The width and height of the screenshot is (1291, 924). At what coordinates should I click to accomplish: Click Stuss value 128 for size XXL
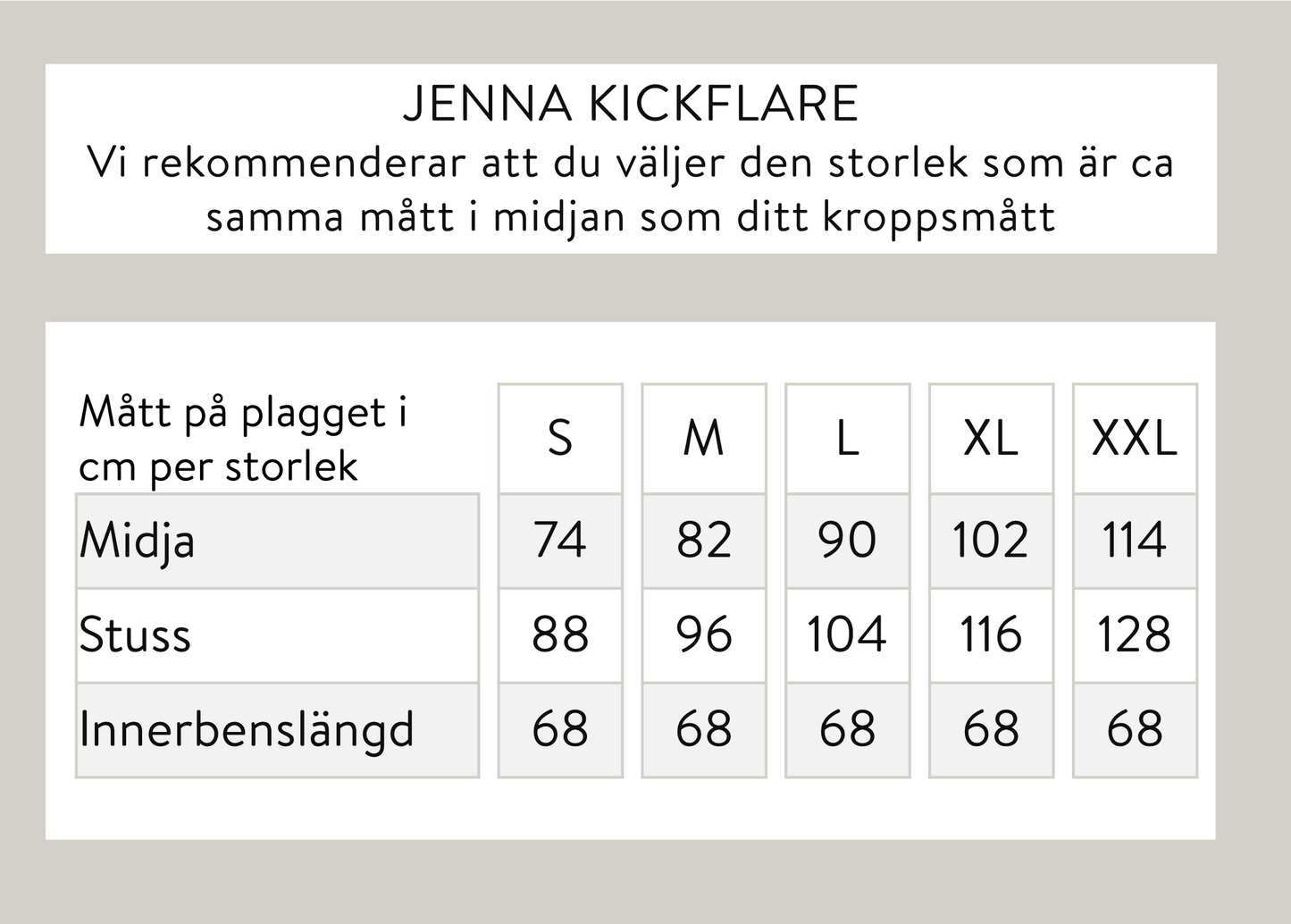1135,635
